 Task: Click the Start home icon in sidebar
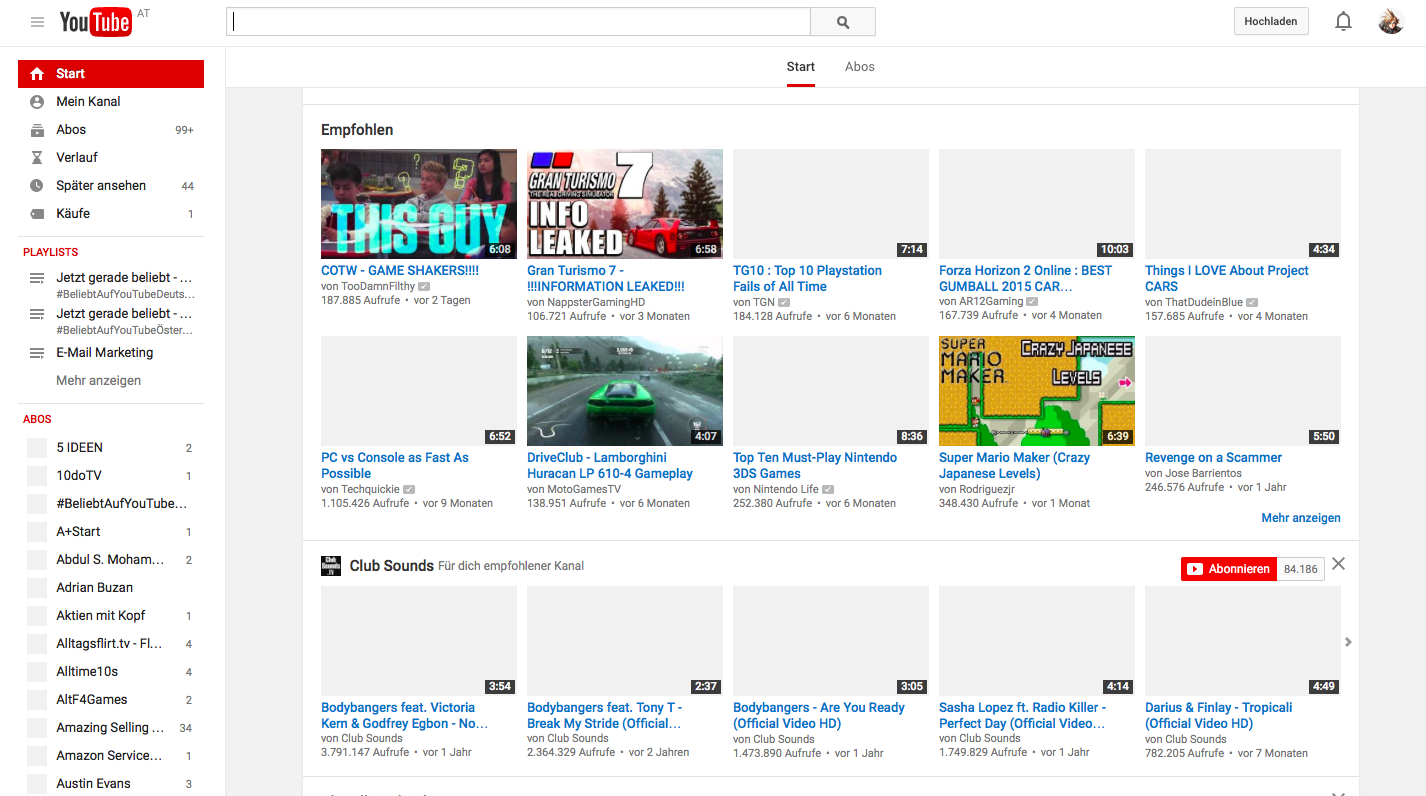click(x=37, y=74)
